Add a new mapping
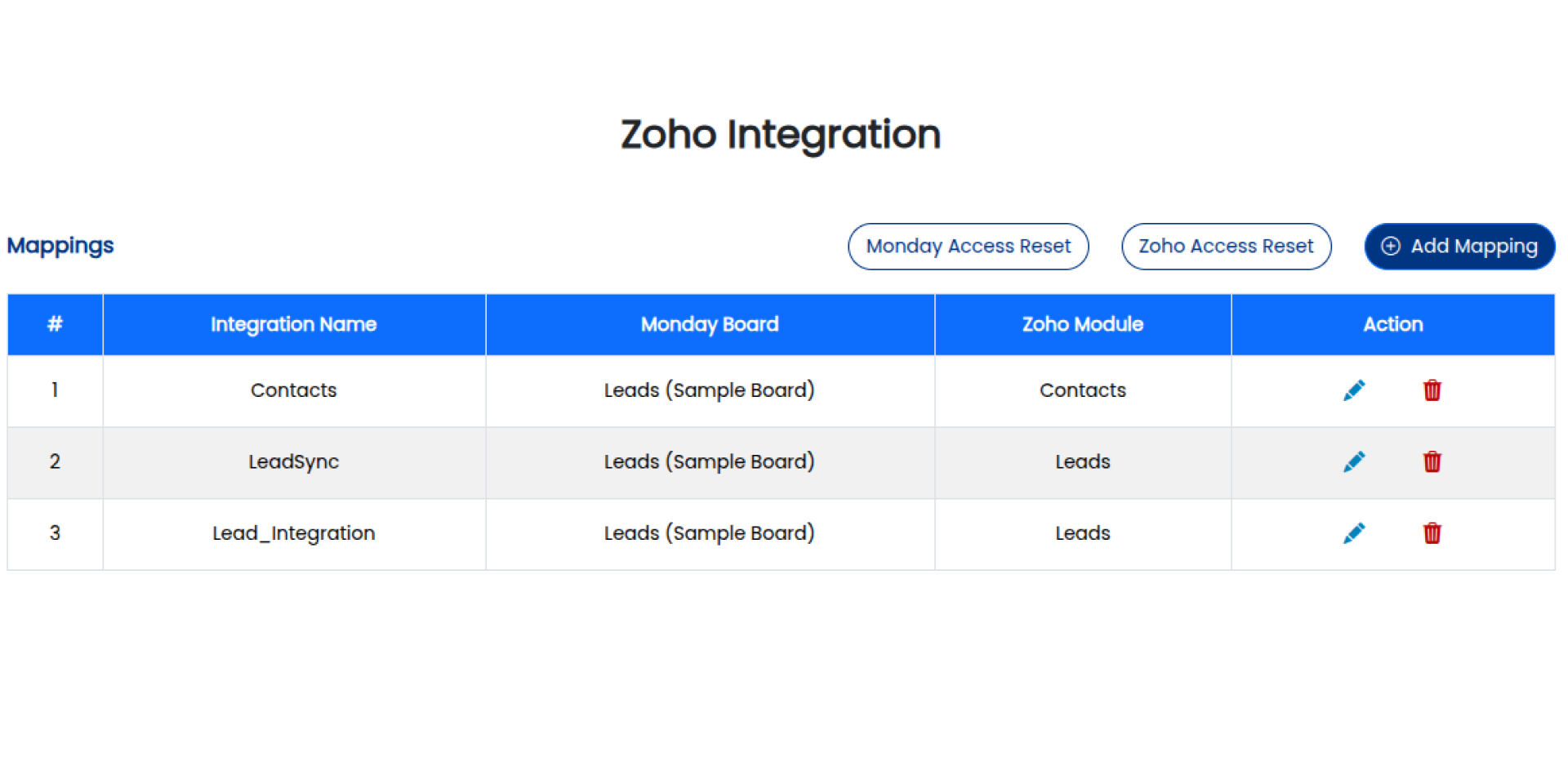Viewport: 1568px width, 784px height. tap(1459, 246)
